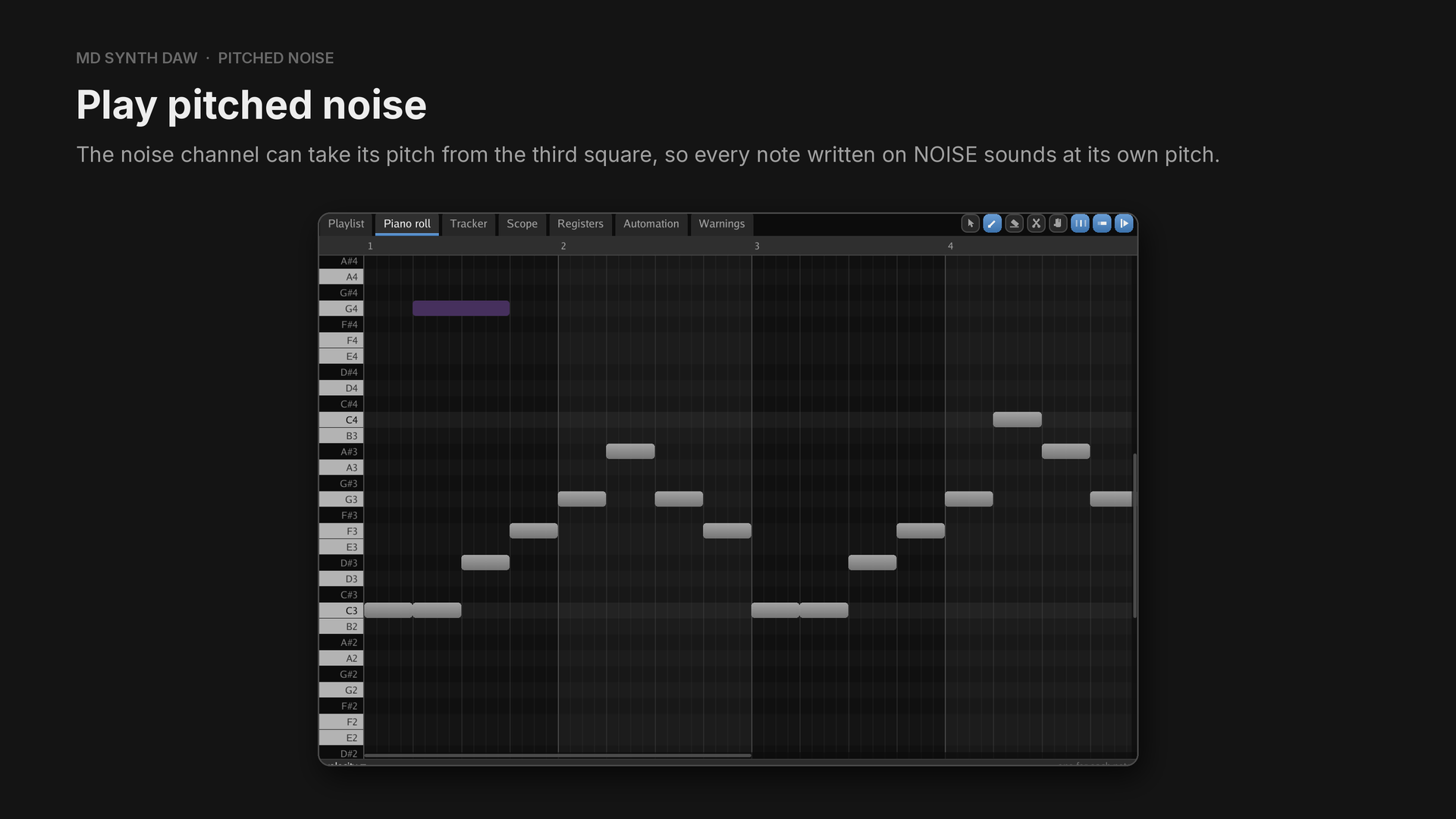Open the Scope tab
This screenshot has width=1456, height=819.
pyautogui.click(x=522, y=224)
